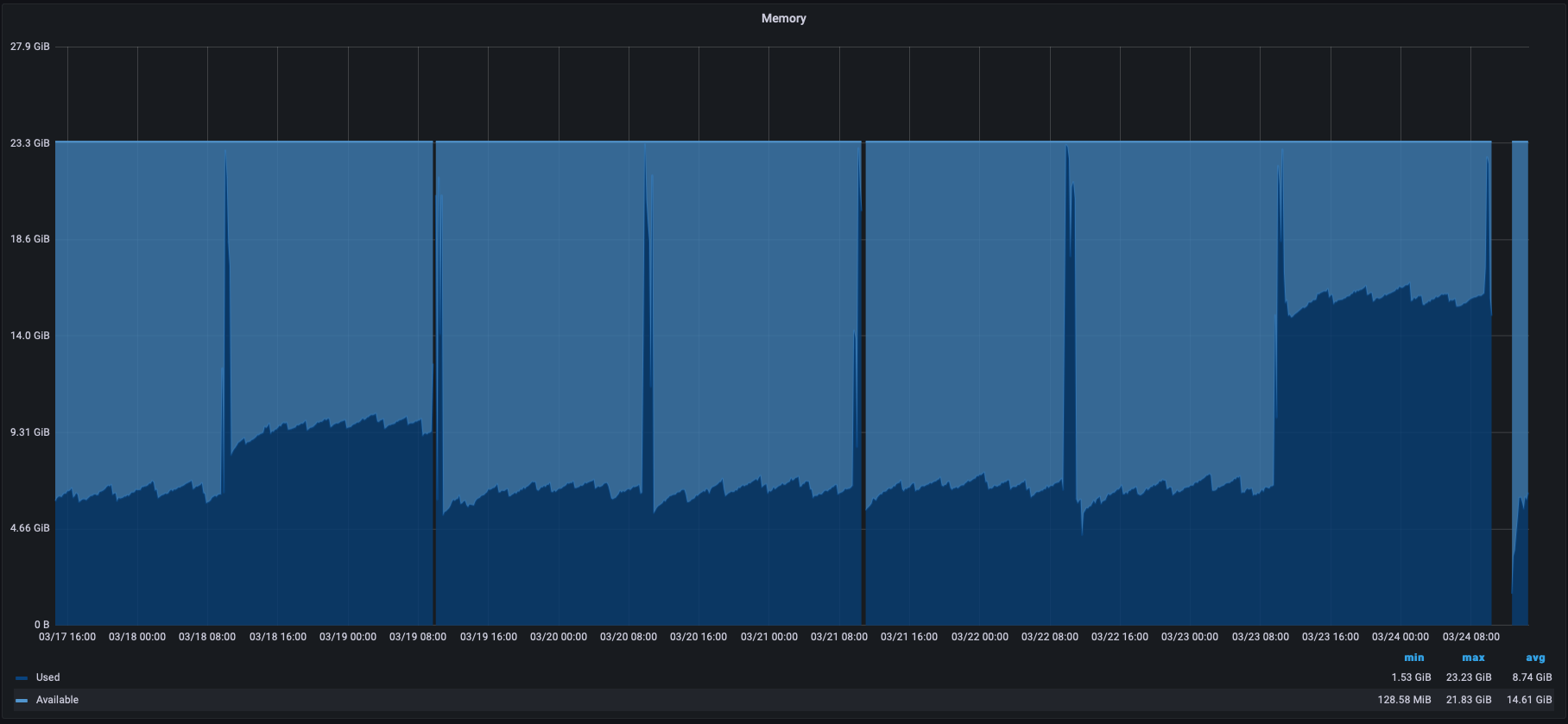Open color picker for the Used series swatch
The image size is (1568, 724).
pyautogui.click(x=22, y=678)
